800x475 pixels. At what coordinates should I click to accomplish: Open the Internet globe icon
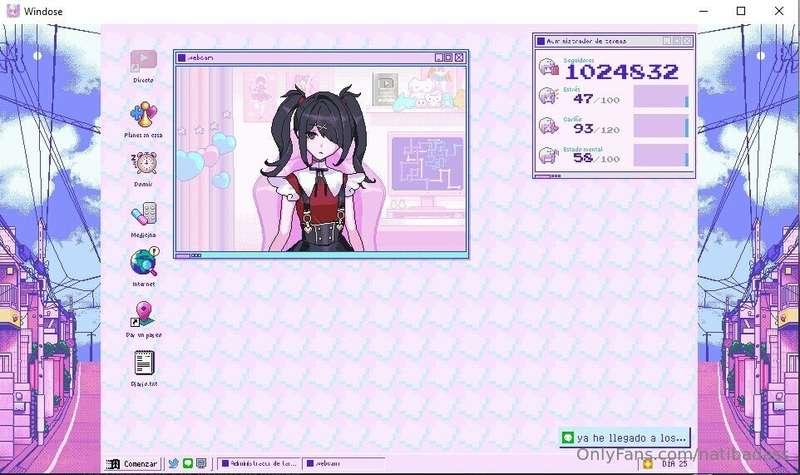pyautogui.click(x=144, y=262)
